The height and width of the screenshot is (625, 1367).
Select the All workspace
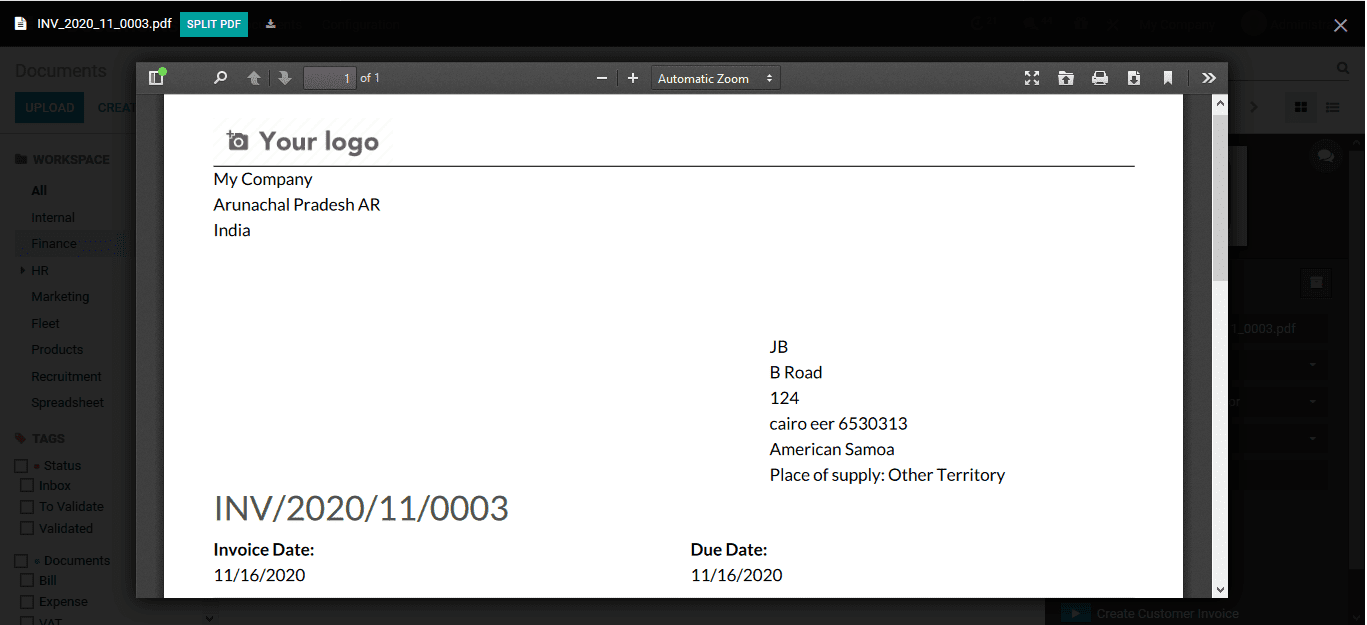point(39,191)
